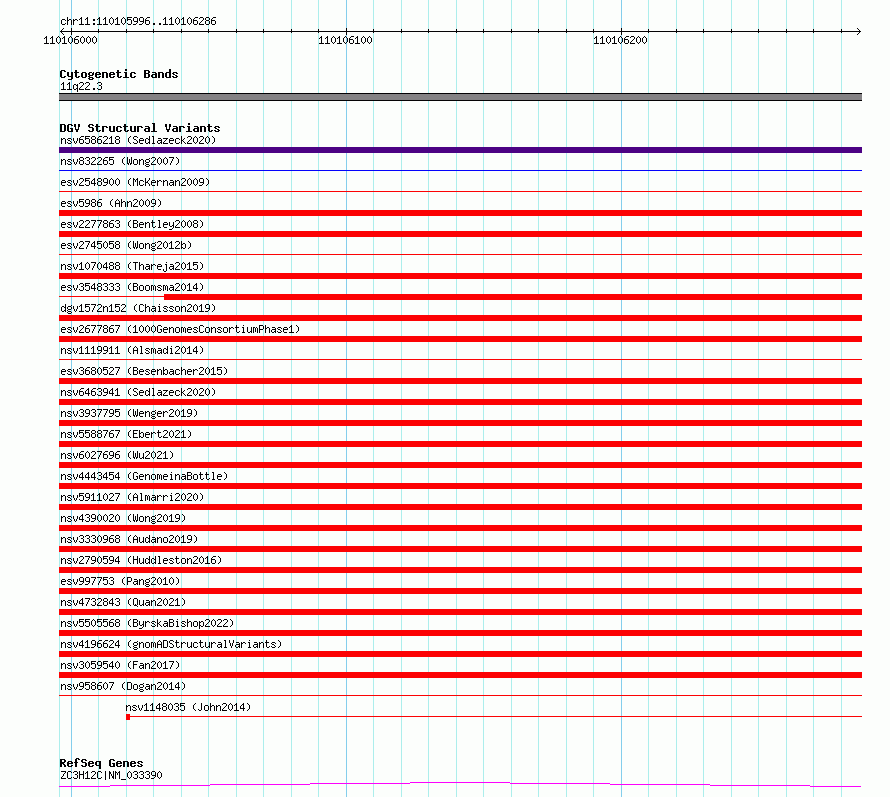Click the nsv6586218 (Sedlazeck2020) variant label
This screenshot has height=797, width=890.
click(138, 140)
